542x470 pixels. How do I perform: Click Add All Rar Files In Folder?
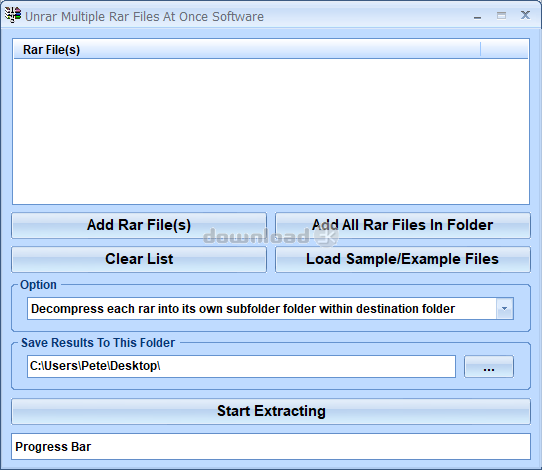(x=403, y=225)
